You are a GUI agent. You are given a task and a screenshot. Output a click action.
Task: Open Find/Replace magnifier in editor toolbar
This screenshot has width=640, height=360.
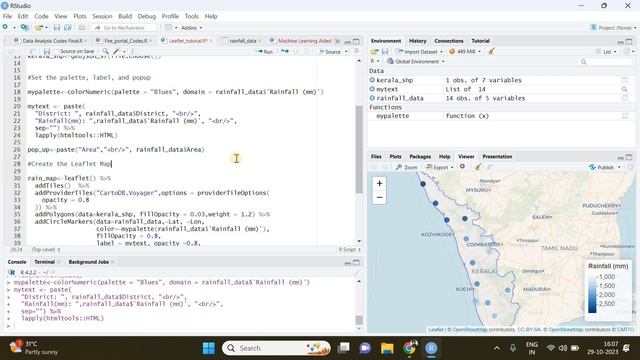tap(106, 51)
